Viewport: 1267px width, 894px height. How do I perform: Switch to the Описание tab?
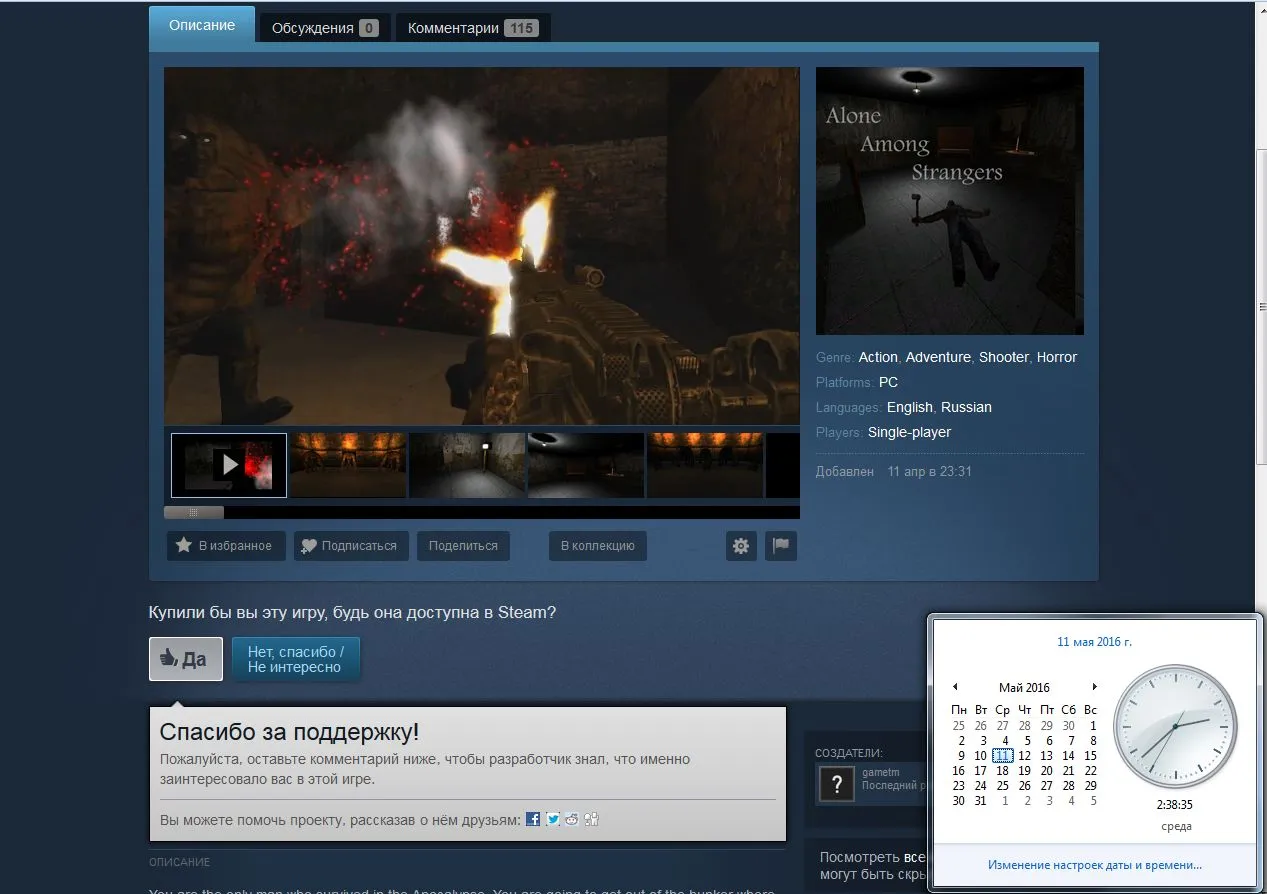[202, 25]
